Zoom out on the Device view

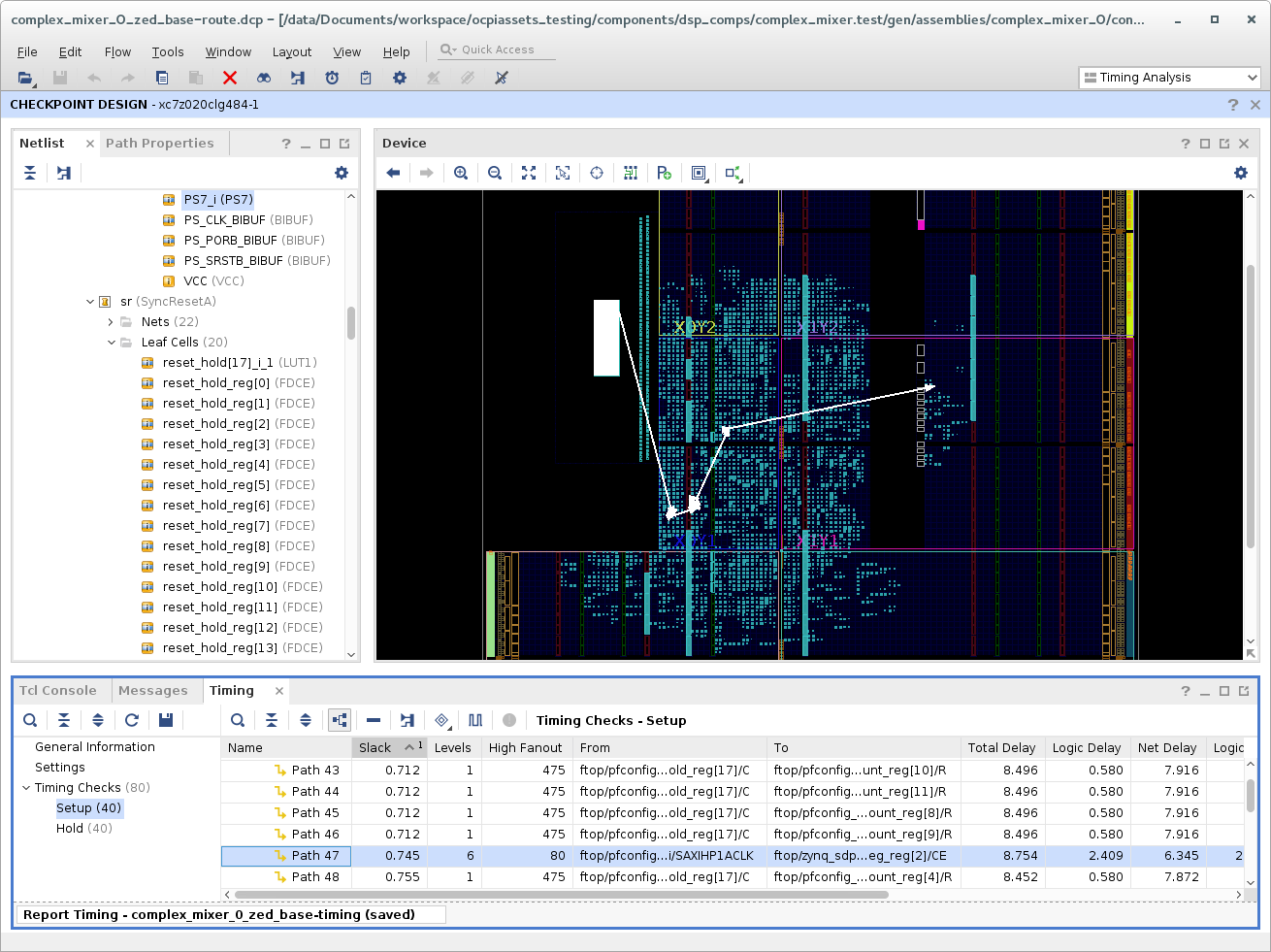495,173
